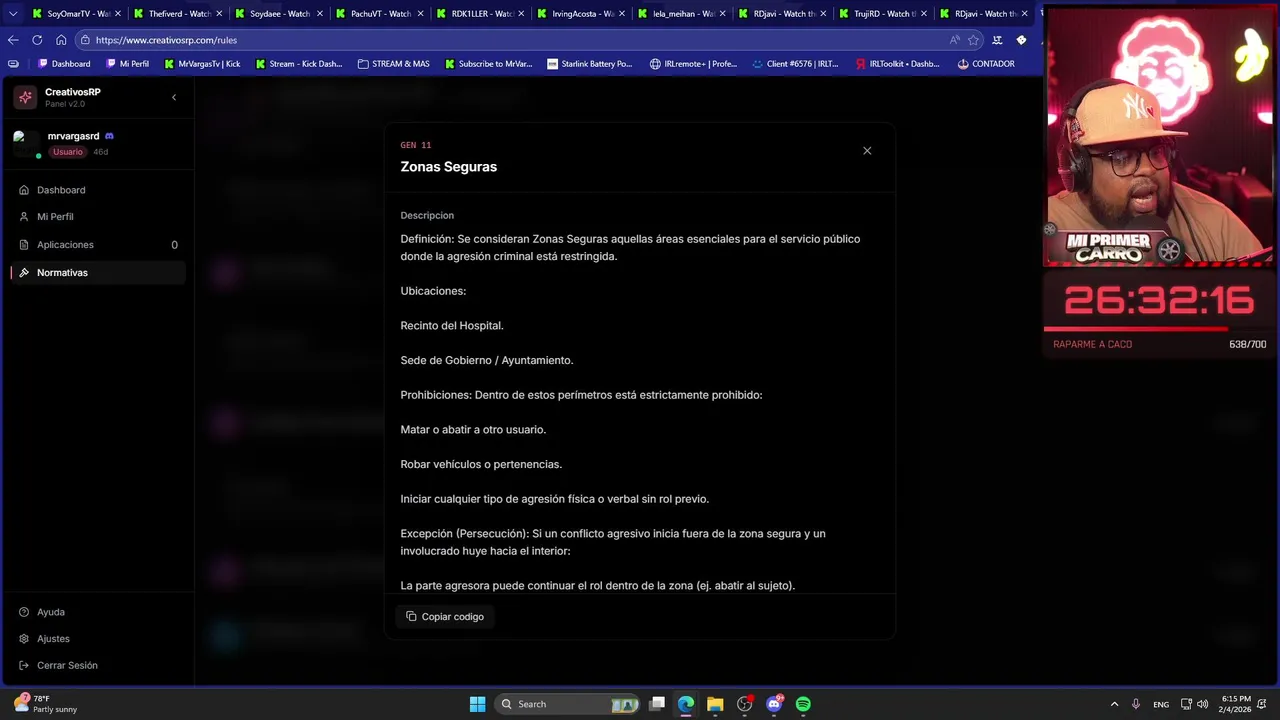This screenshot has height=720, width=1280.
Task: Open the Subscribe to MrVar bookmark
Action: click(487, 64)
